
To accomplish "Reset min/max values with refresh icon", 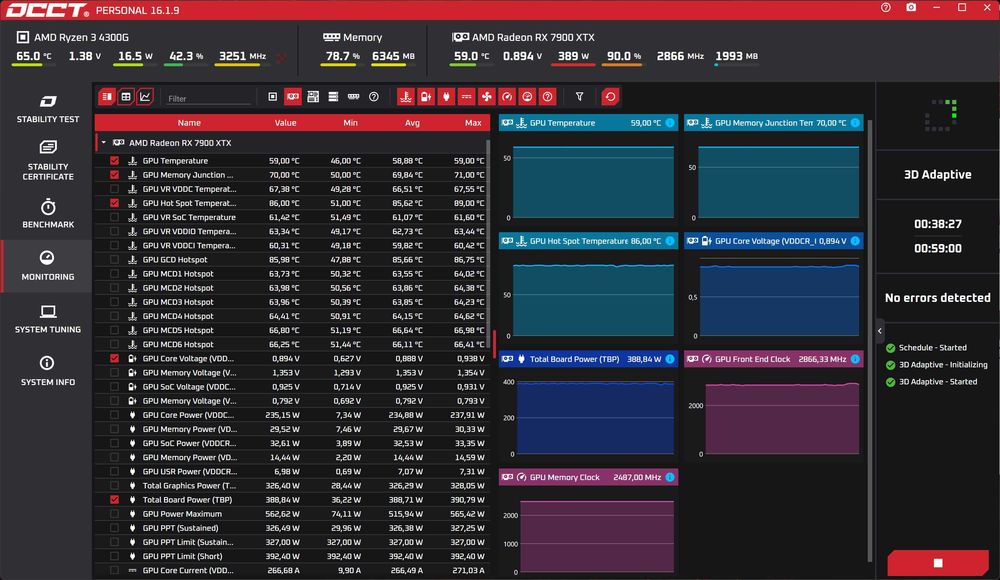I will click(610, 97).
